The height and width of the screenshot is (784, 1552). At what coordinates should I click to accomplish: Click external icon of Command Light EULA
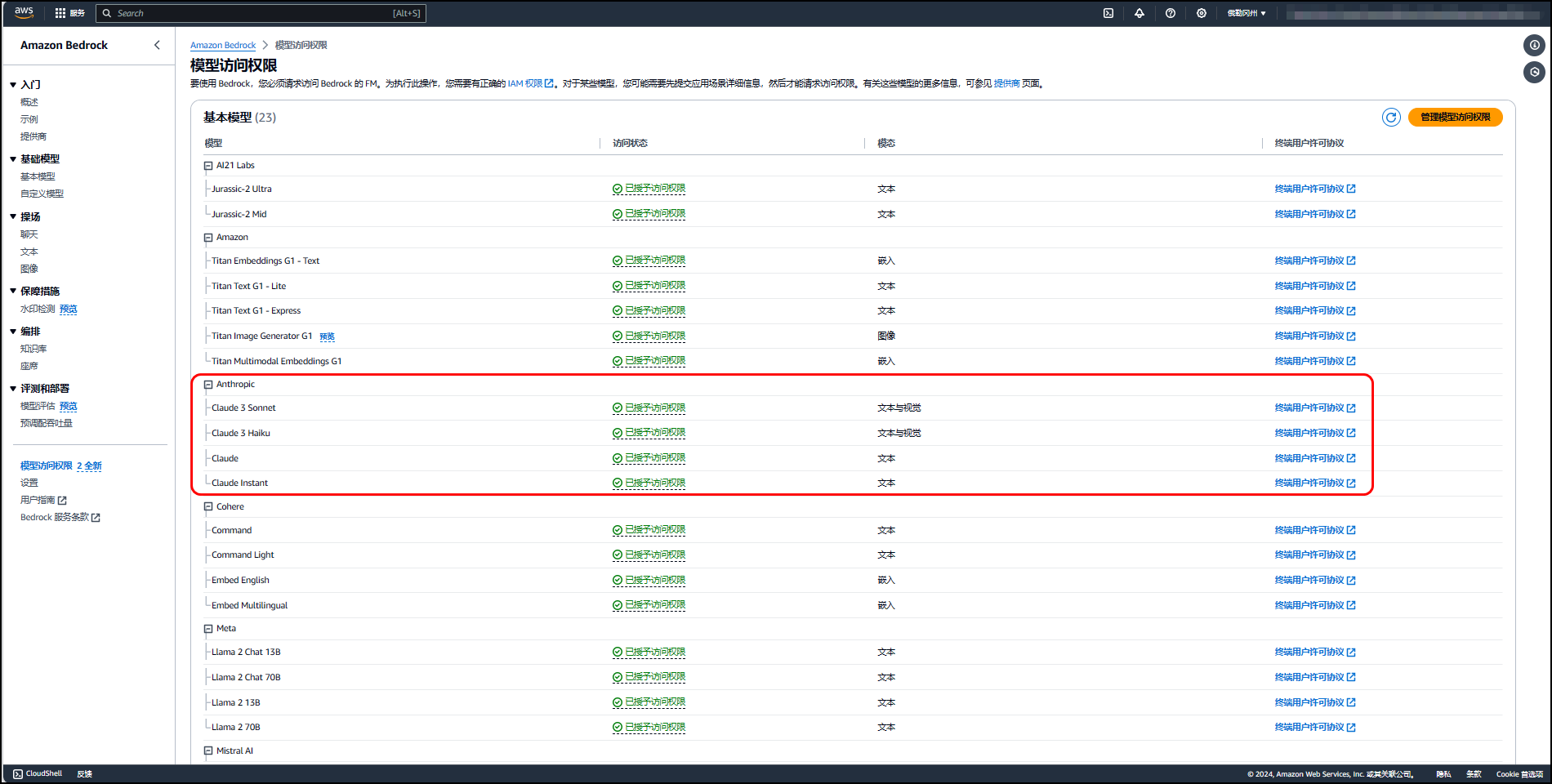coord(1351,555)
